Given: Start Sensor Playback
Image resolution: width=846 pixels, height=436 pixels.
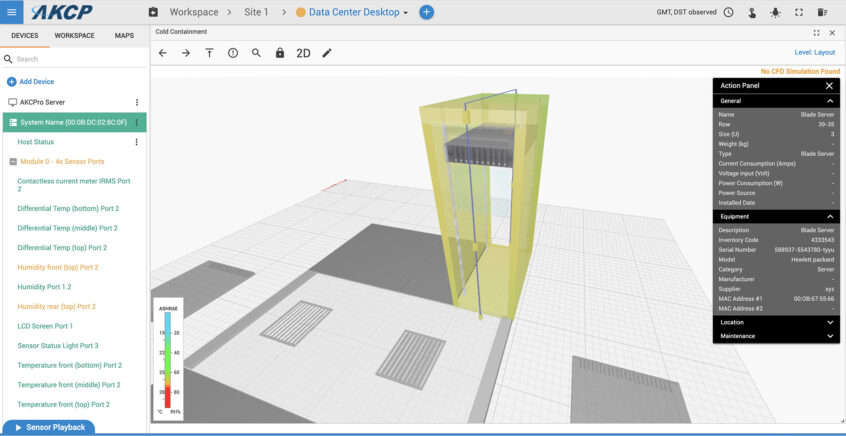Looking at the screenshot, I should [50, 427].
